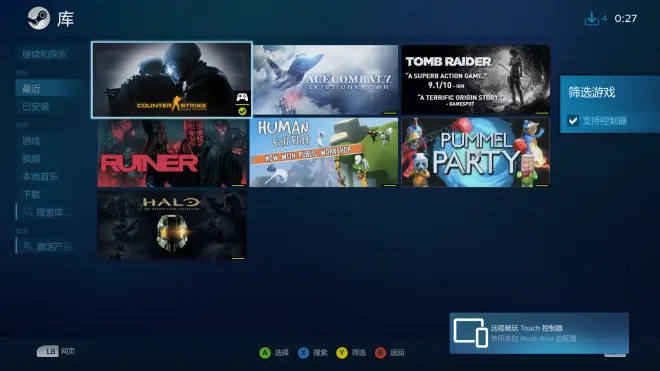Open 继续和探索 in the sidebar

point(45,54)
